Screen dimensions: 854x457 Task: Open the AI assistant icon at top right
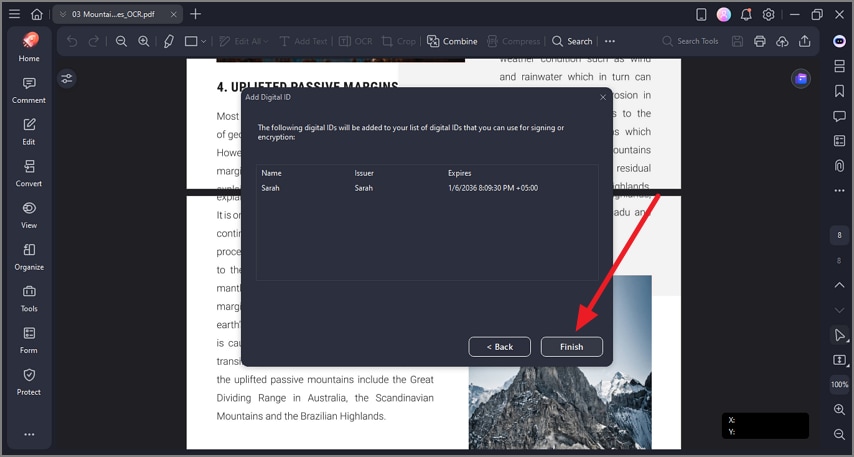[839, 41]
